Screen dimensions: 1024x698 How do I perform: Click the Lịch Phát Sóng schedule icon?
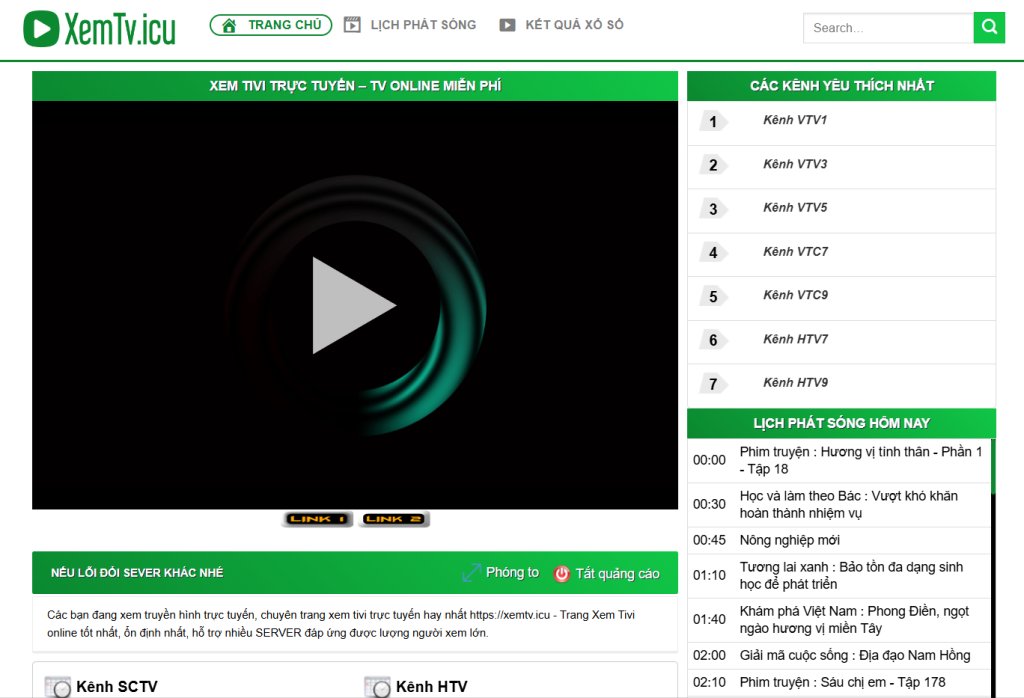352,25
